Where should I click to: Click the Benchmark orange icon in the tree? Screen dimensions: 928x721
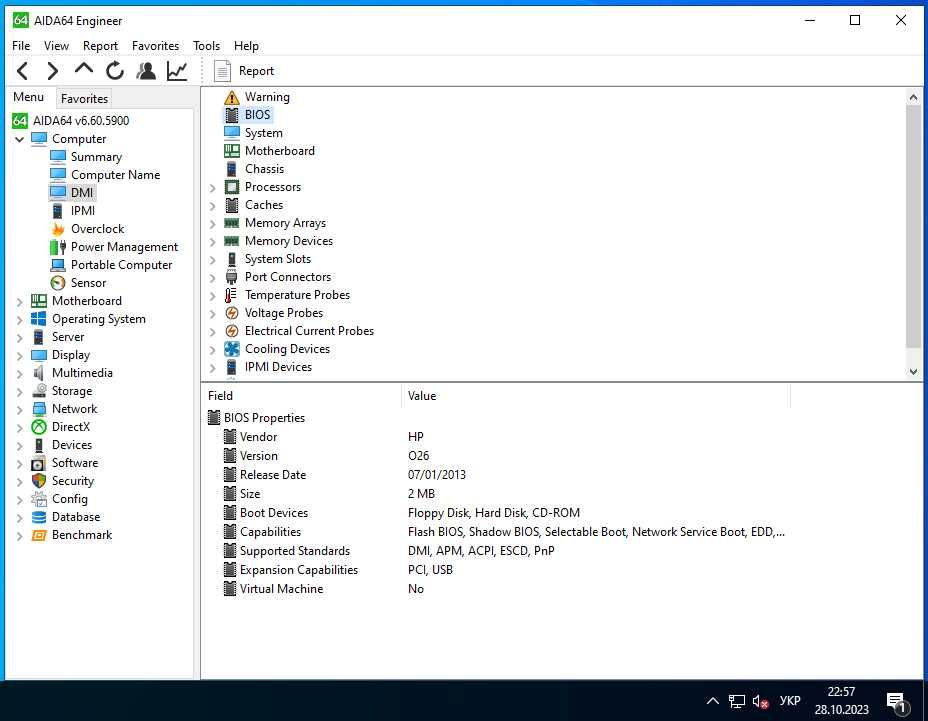39,535
